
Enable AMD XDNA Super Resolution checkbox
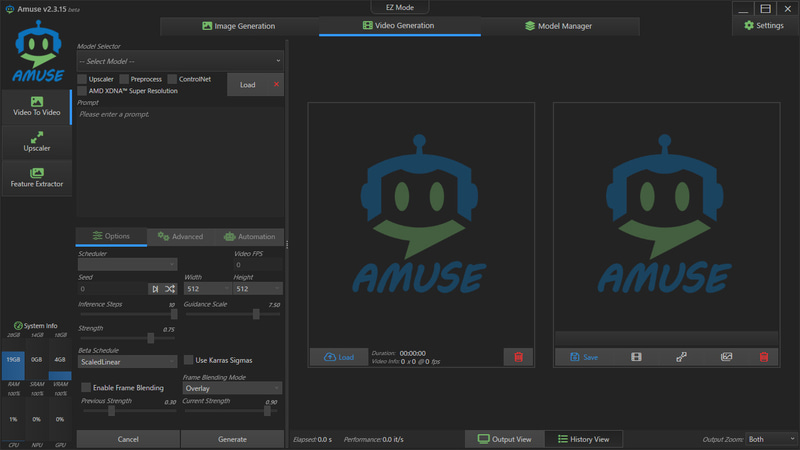pos(82,91)
